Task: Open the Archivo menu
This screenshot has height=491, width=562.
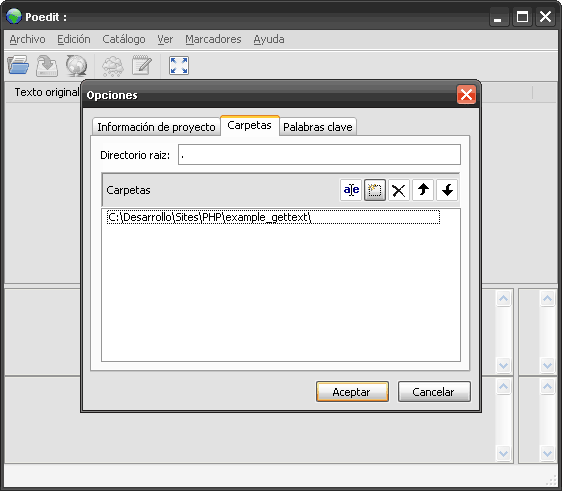Action: 28,39
